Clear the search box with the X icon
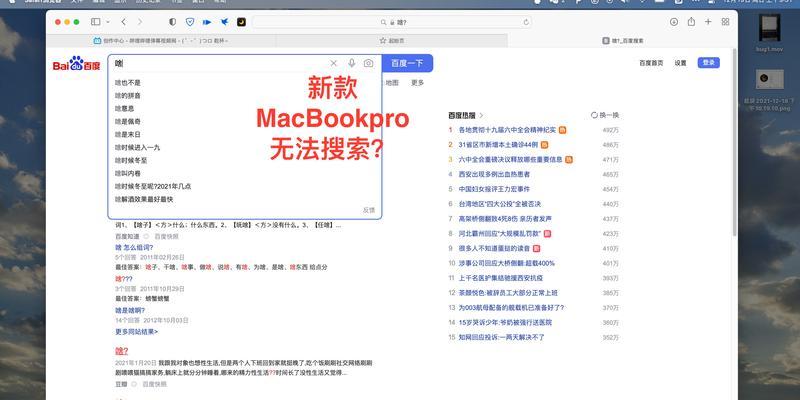800x400 pixels. (x=334, y=63)
